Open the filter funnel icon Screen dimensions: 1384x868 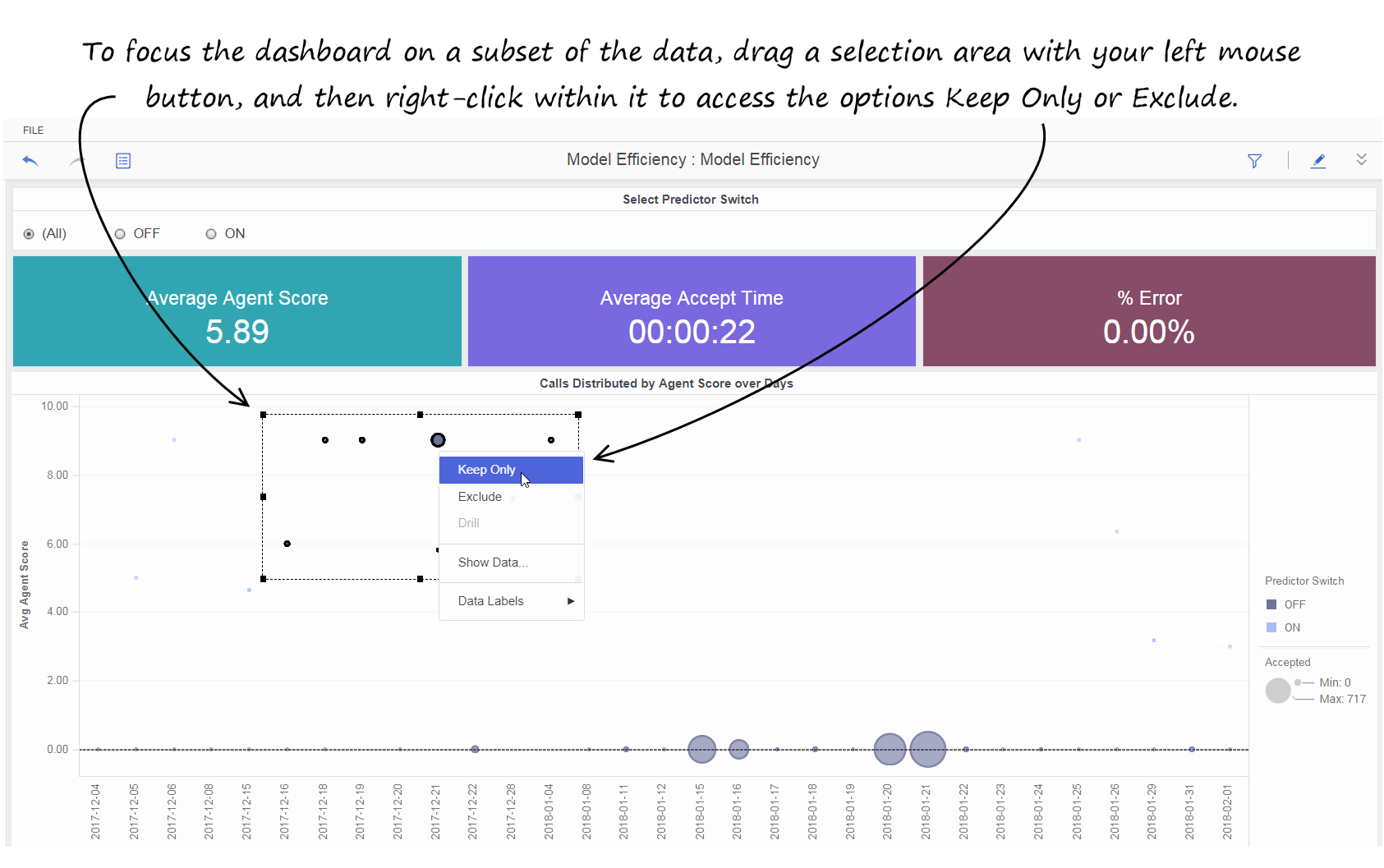click(x=1254, y=161)
